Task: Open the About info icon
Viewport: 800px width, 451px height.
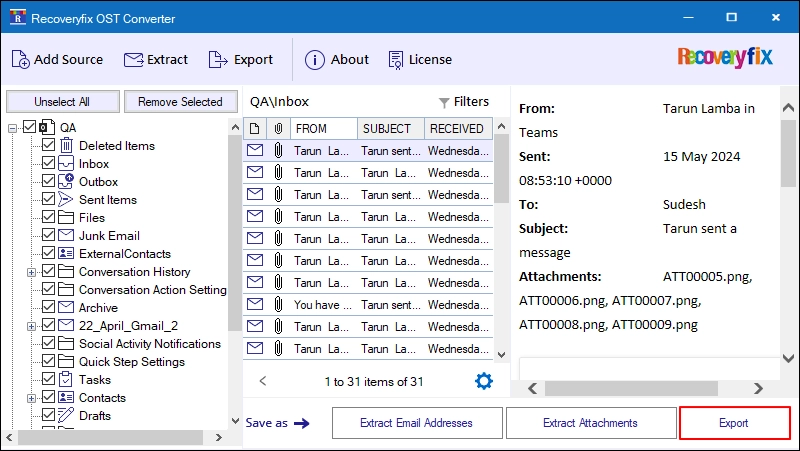Action: point(314,60)
